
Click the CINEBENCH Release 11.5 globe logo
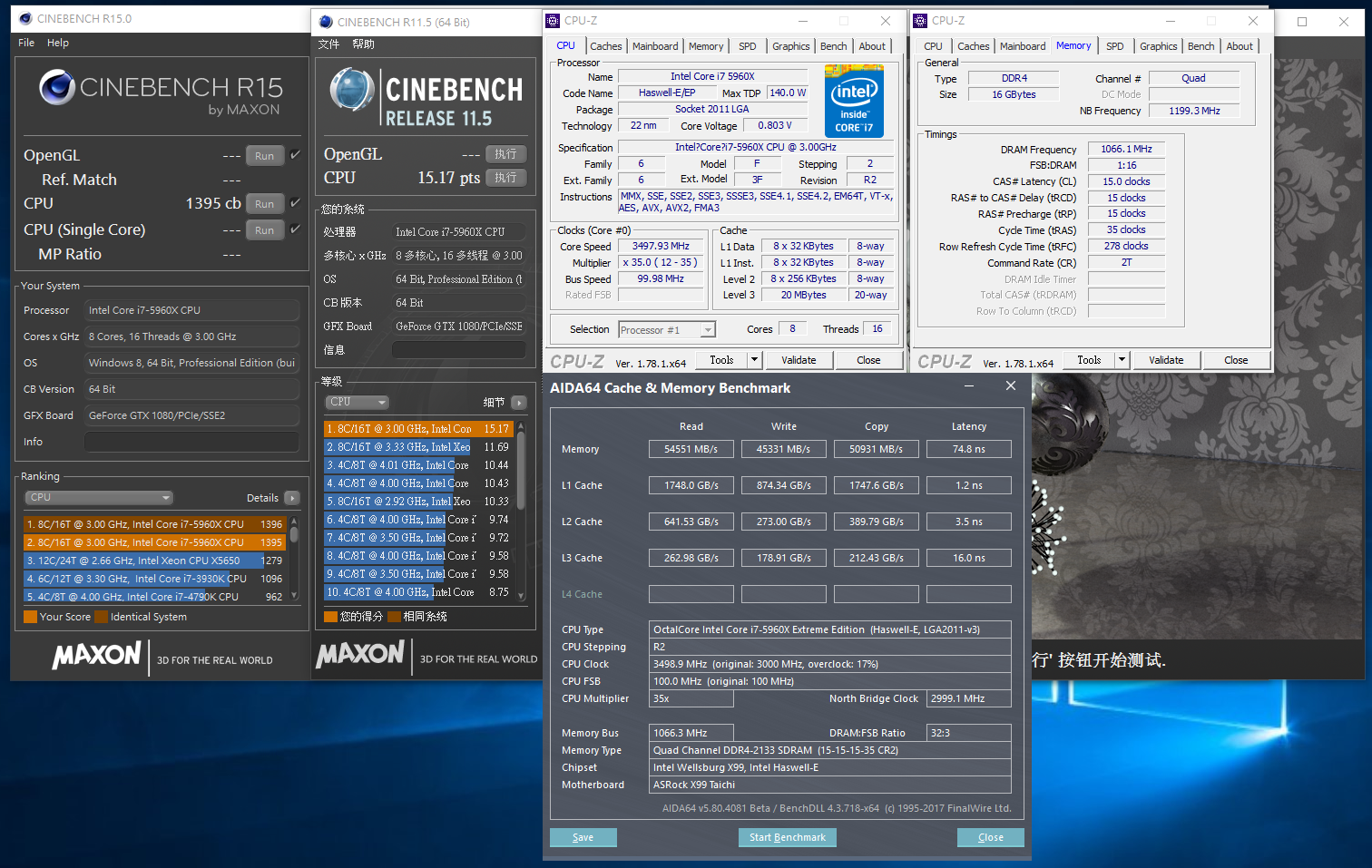(x=352, y=90)
